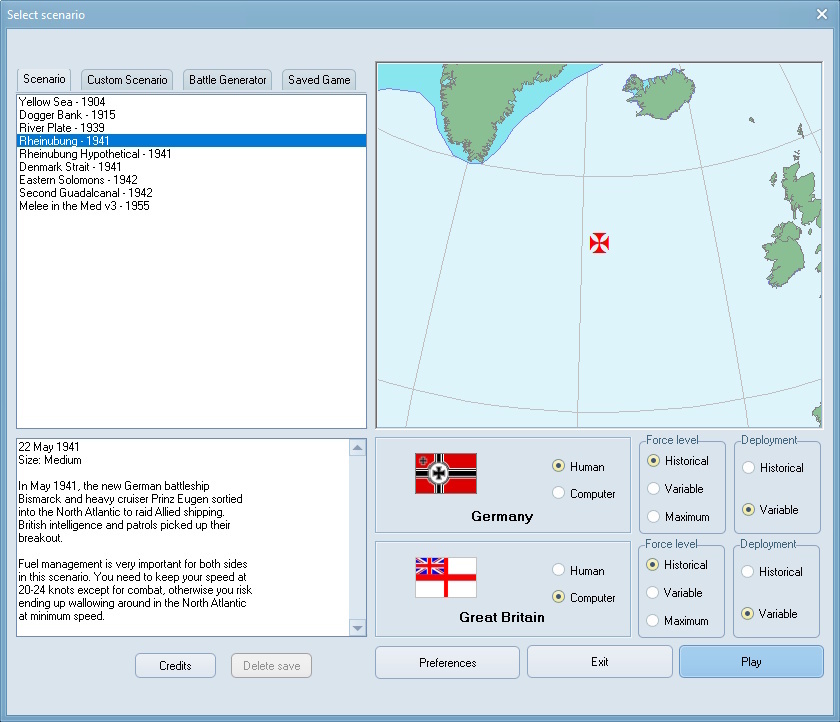This screenshot has height=722, width=840.
Task: Open the Battle Generator tab
Action: 228,80
